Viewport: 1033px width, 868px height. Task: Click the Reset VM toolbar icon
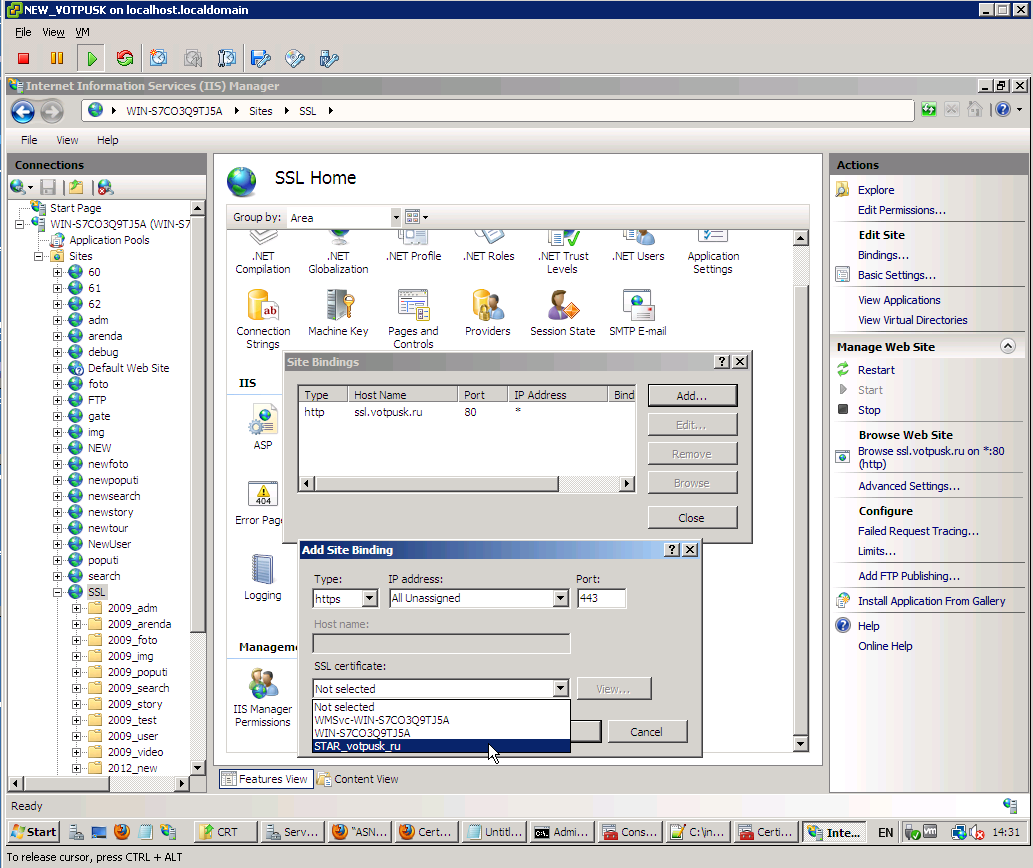tap(125, 59)
